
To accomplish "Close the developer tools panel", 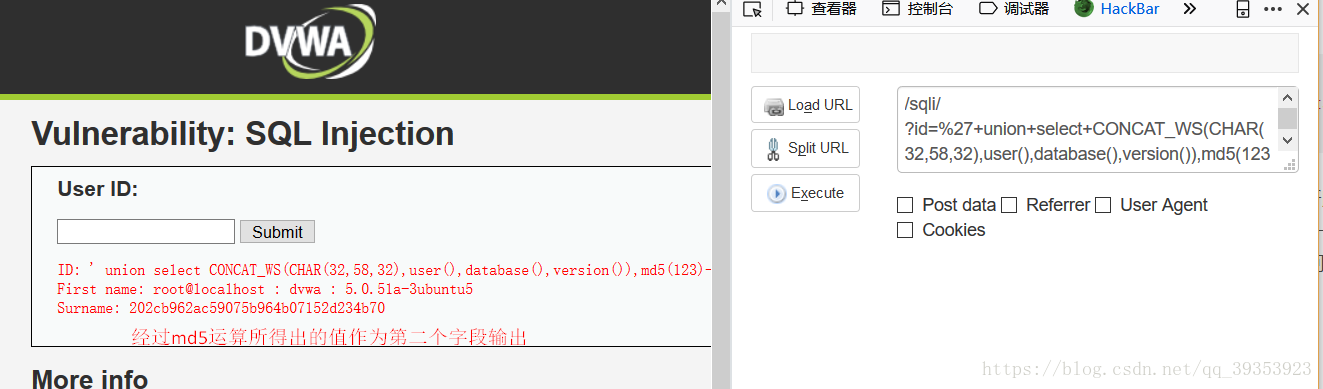I will point(1302,9).
